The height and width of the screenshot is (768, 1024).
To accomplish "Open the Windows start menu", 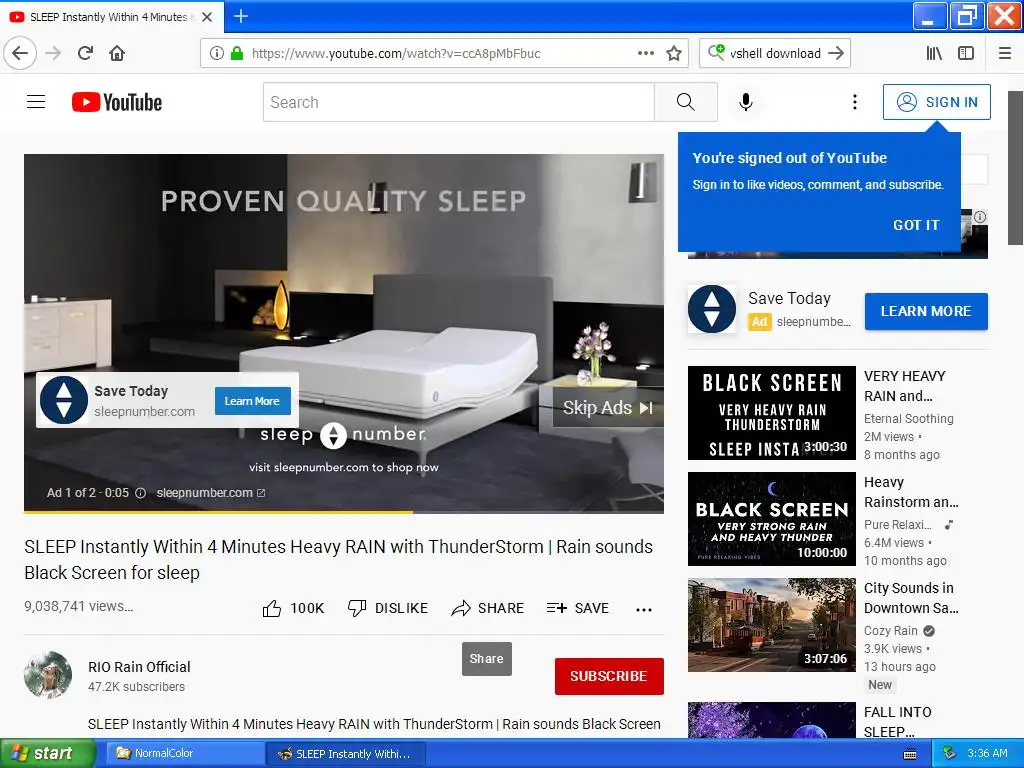I will pyautogui.click(x=48, y=753).
